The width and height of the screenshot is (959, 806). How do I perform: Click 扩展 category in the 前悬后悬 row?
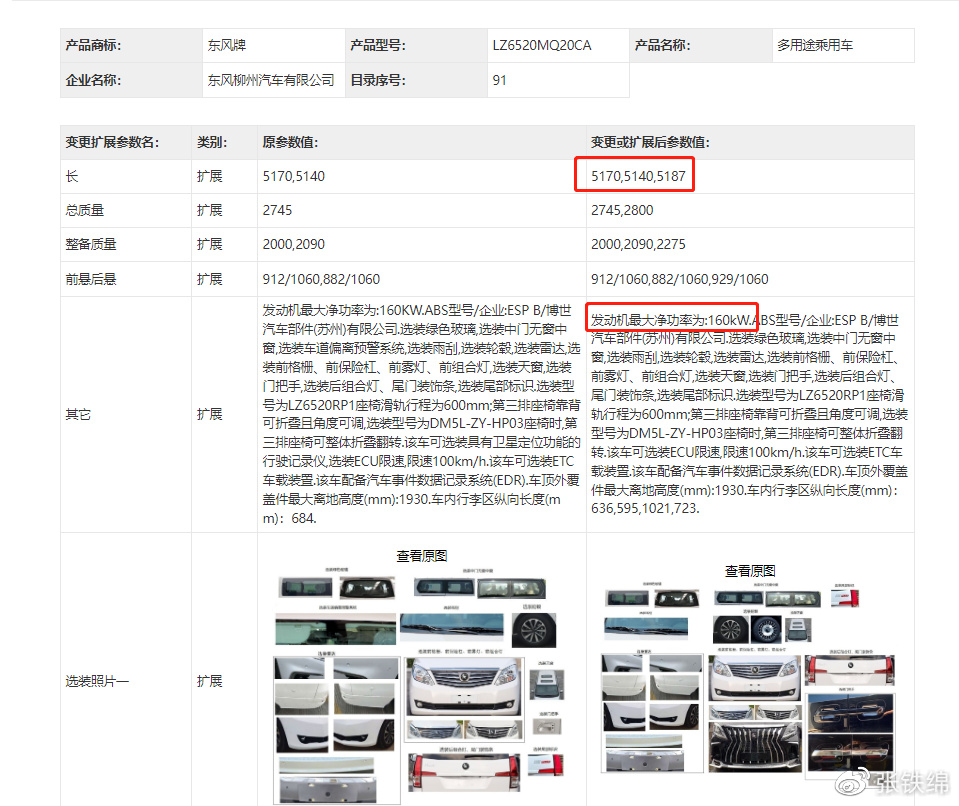point(209,279)
